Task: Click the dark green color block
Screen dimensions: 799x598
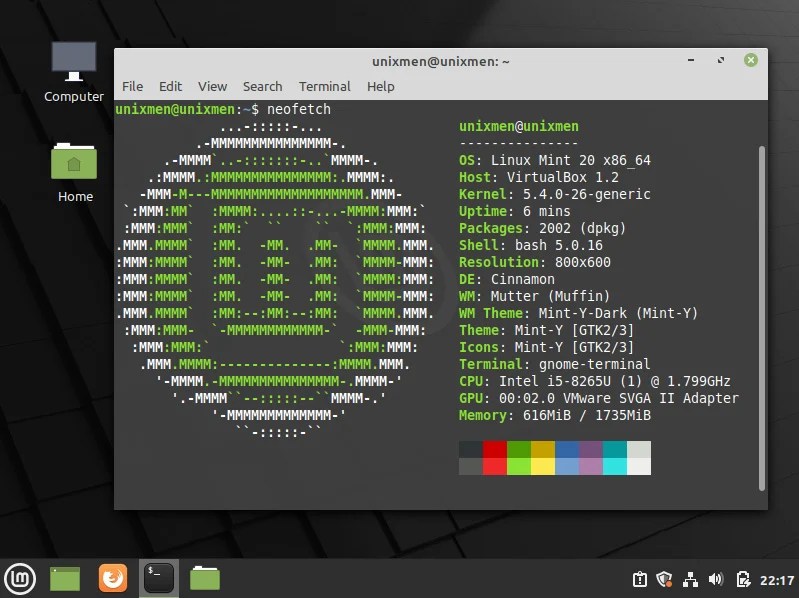Action: pyautogui.click(x=519, y=449)
